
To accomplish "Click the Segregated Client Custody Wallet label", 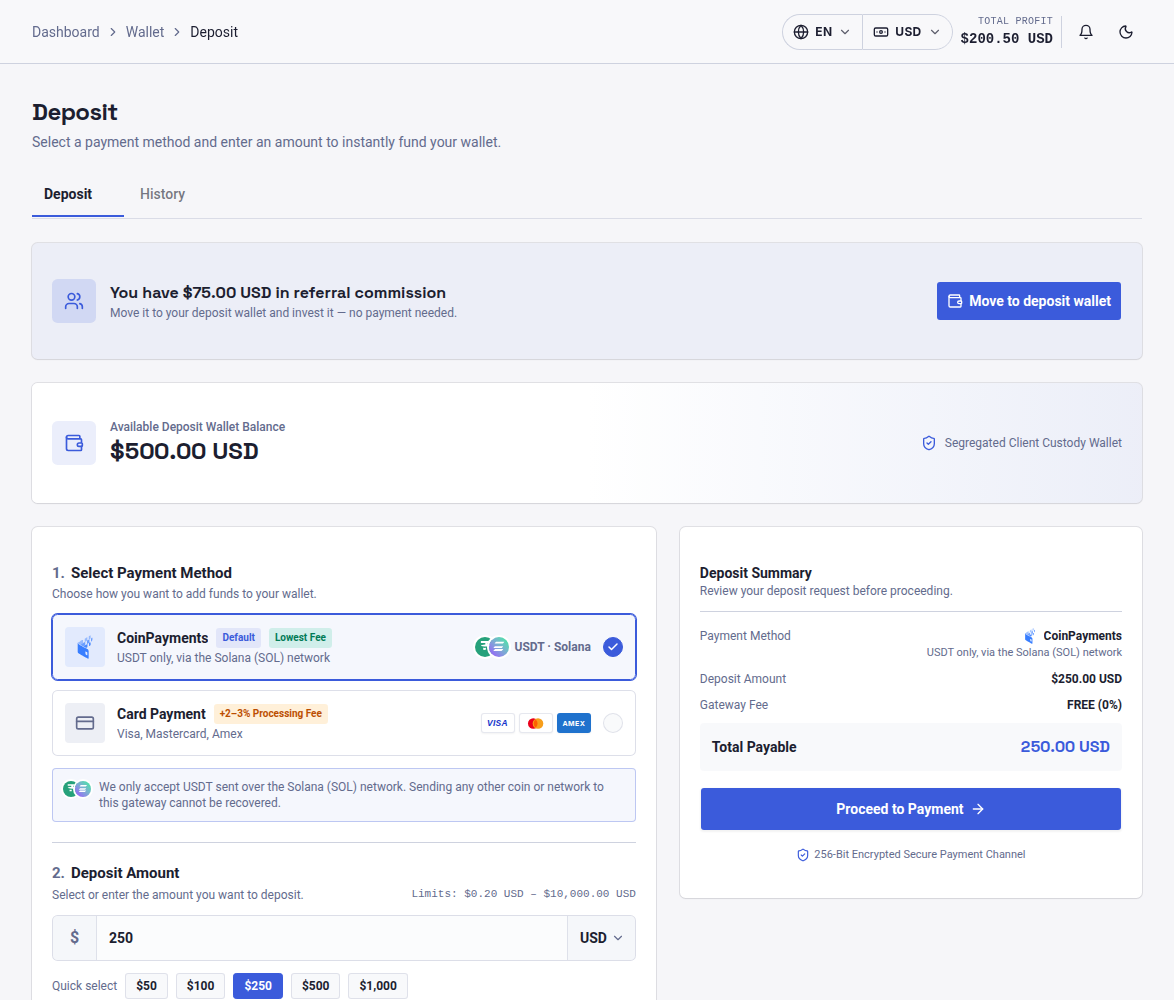I will pos(1033,443).
